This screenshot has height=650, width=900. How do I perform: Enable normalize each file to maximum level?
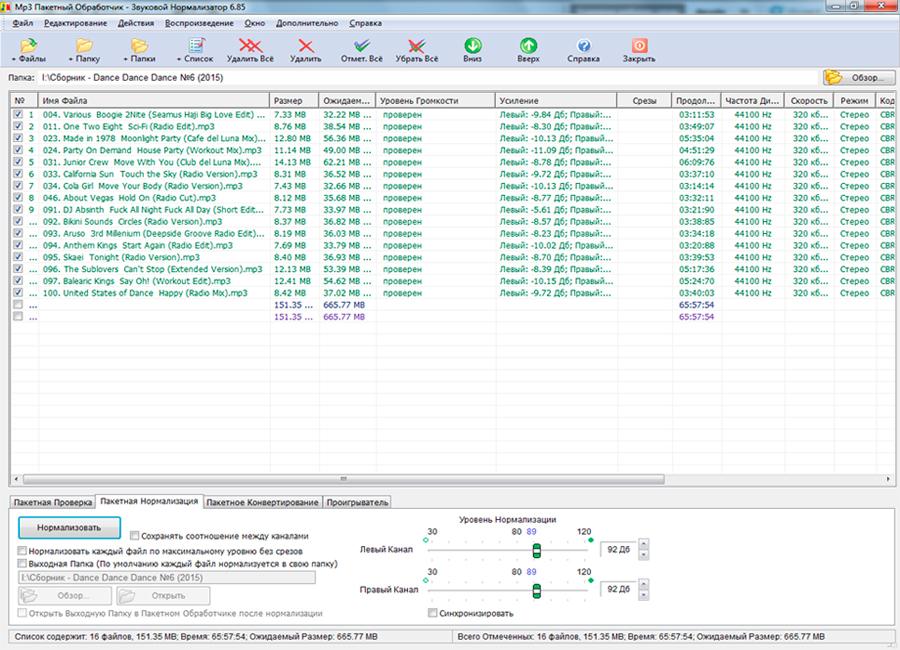pos(22,551)
